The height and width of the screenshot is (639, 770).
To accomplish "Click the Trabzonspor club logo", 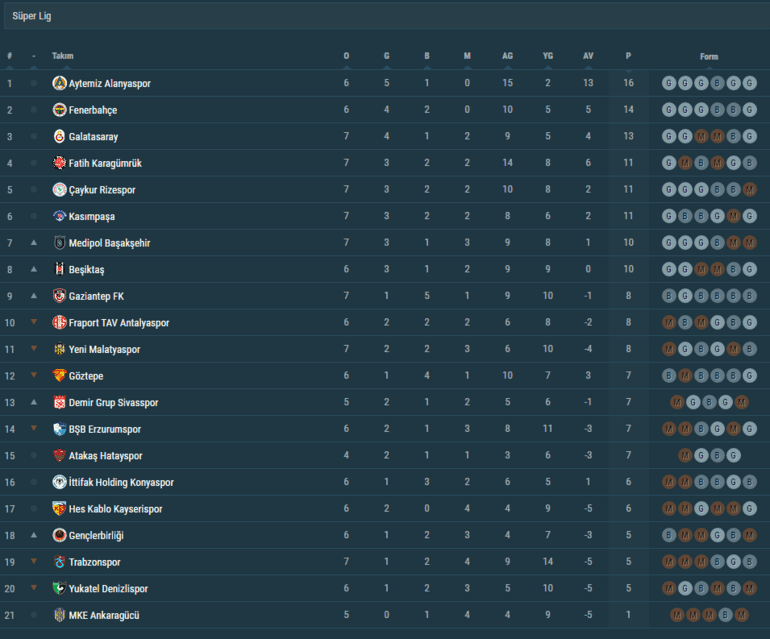I will click(x=59, y=562).
